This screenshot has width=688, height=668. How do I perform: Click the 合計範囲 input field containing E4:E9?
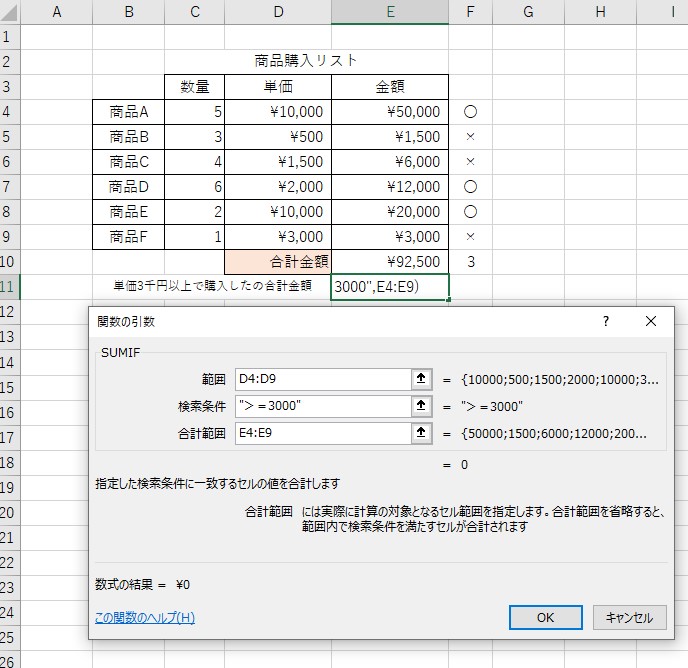(322, 433)
